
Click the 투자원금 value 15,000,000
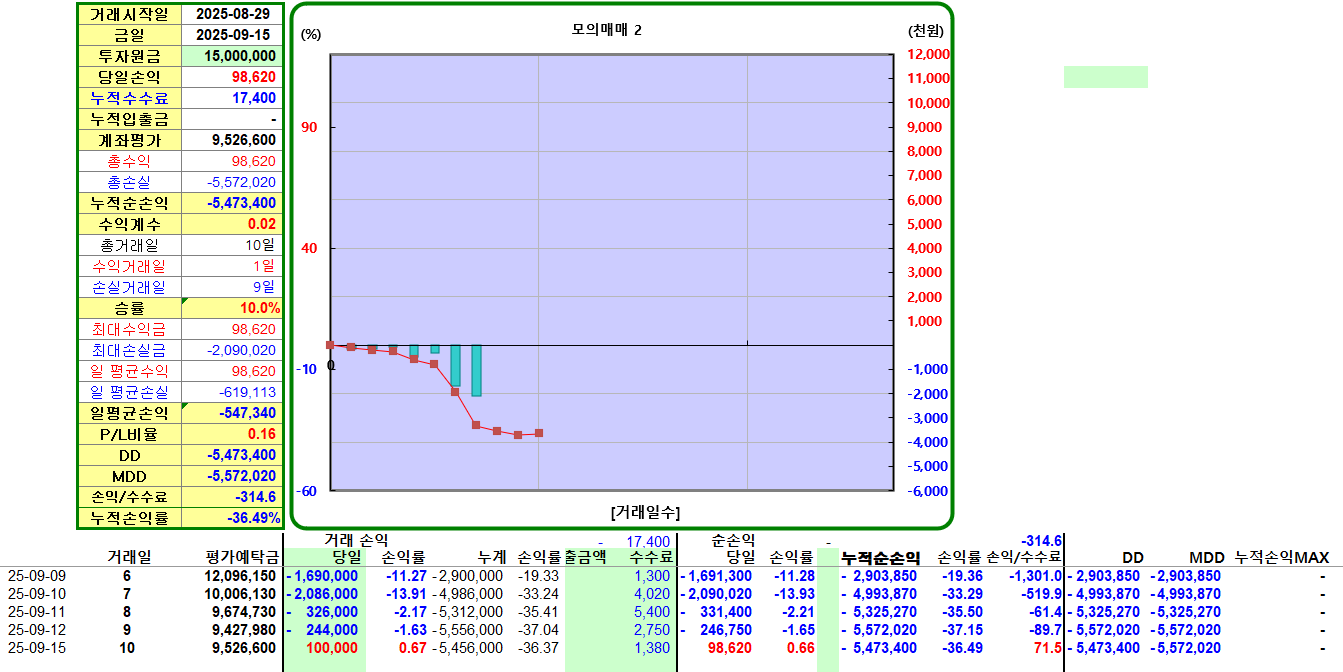tap(232, 56)
